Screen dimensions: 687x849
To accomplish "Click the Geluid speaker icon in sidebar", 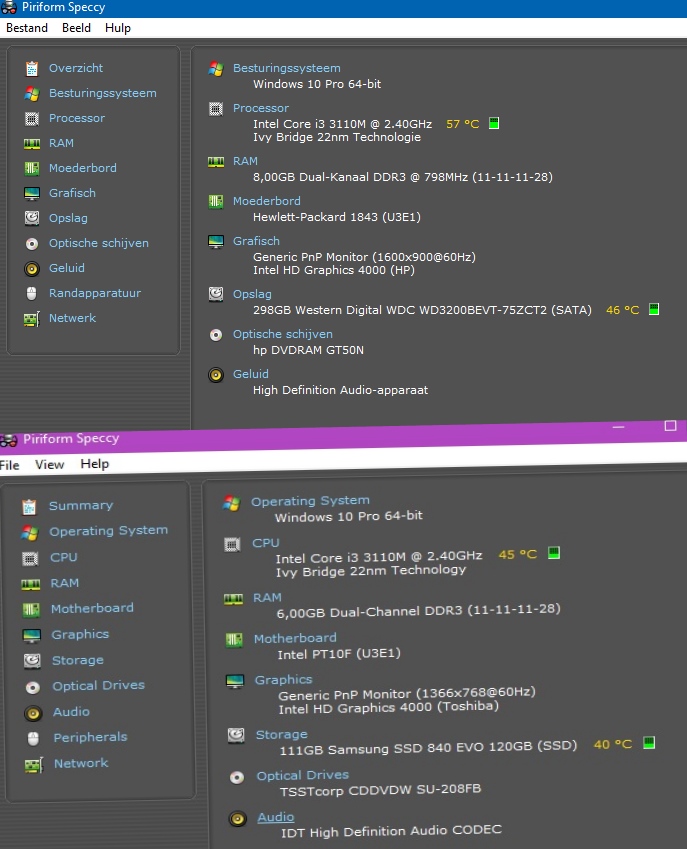I will coord(32,269).
